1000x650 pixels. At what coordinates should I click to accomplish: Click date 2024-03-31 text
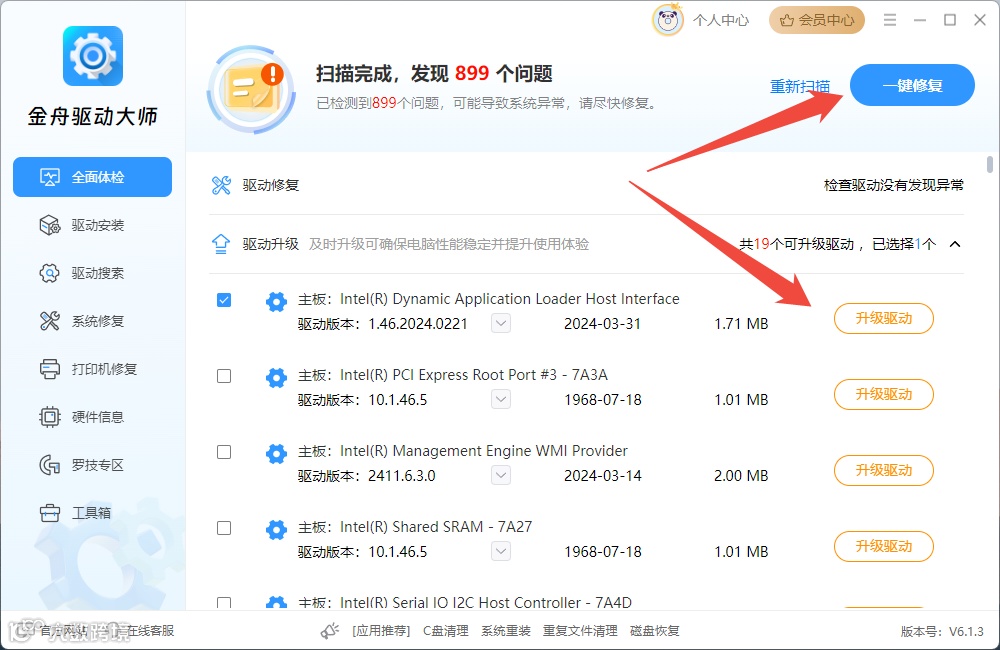coord(602,323)
